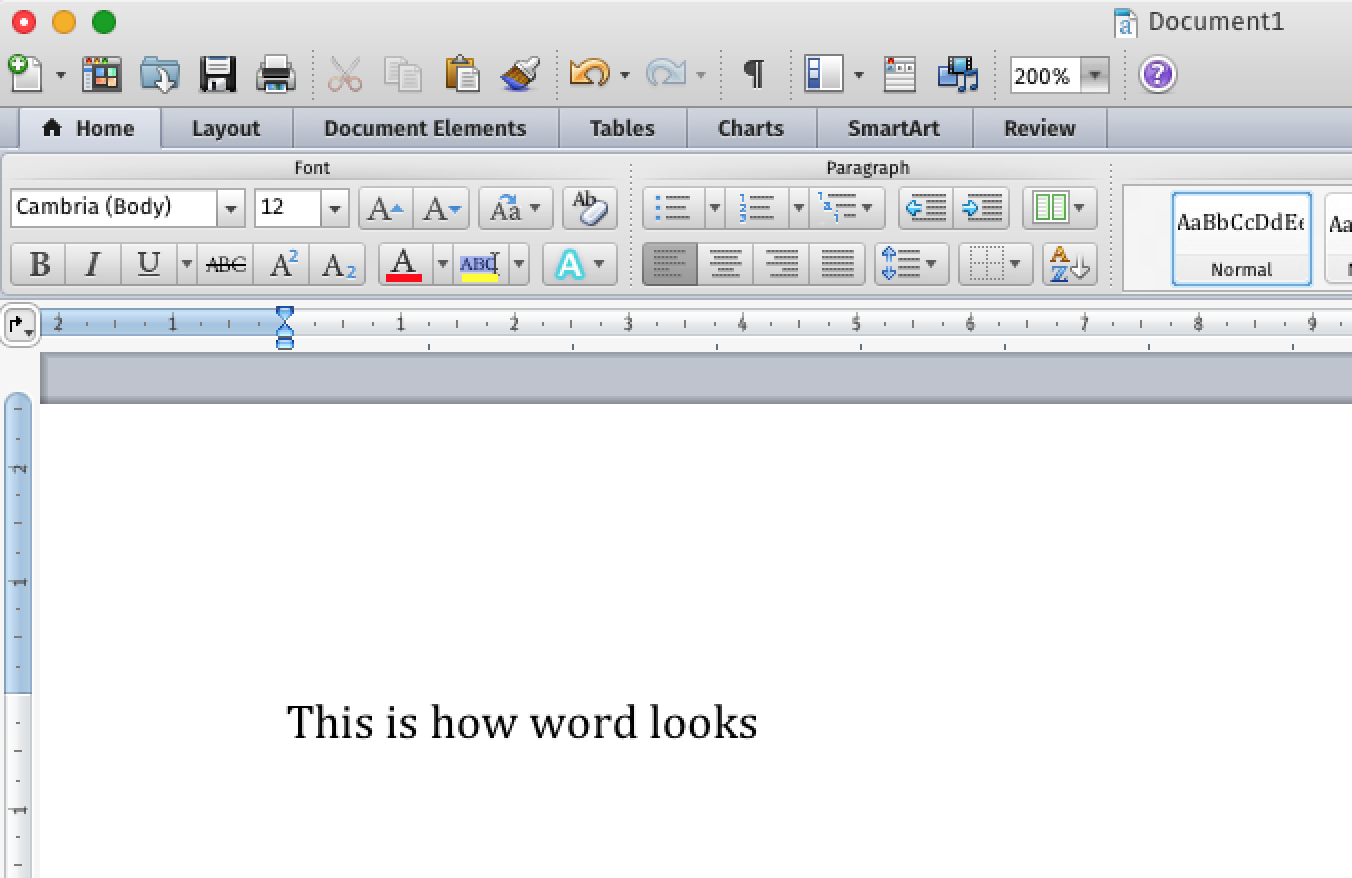Expand the numbering style options arrow
The width and height of the screenshot is (1352, 878).
coord(799,208)
